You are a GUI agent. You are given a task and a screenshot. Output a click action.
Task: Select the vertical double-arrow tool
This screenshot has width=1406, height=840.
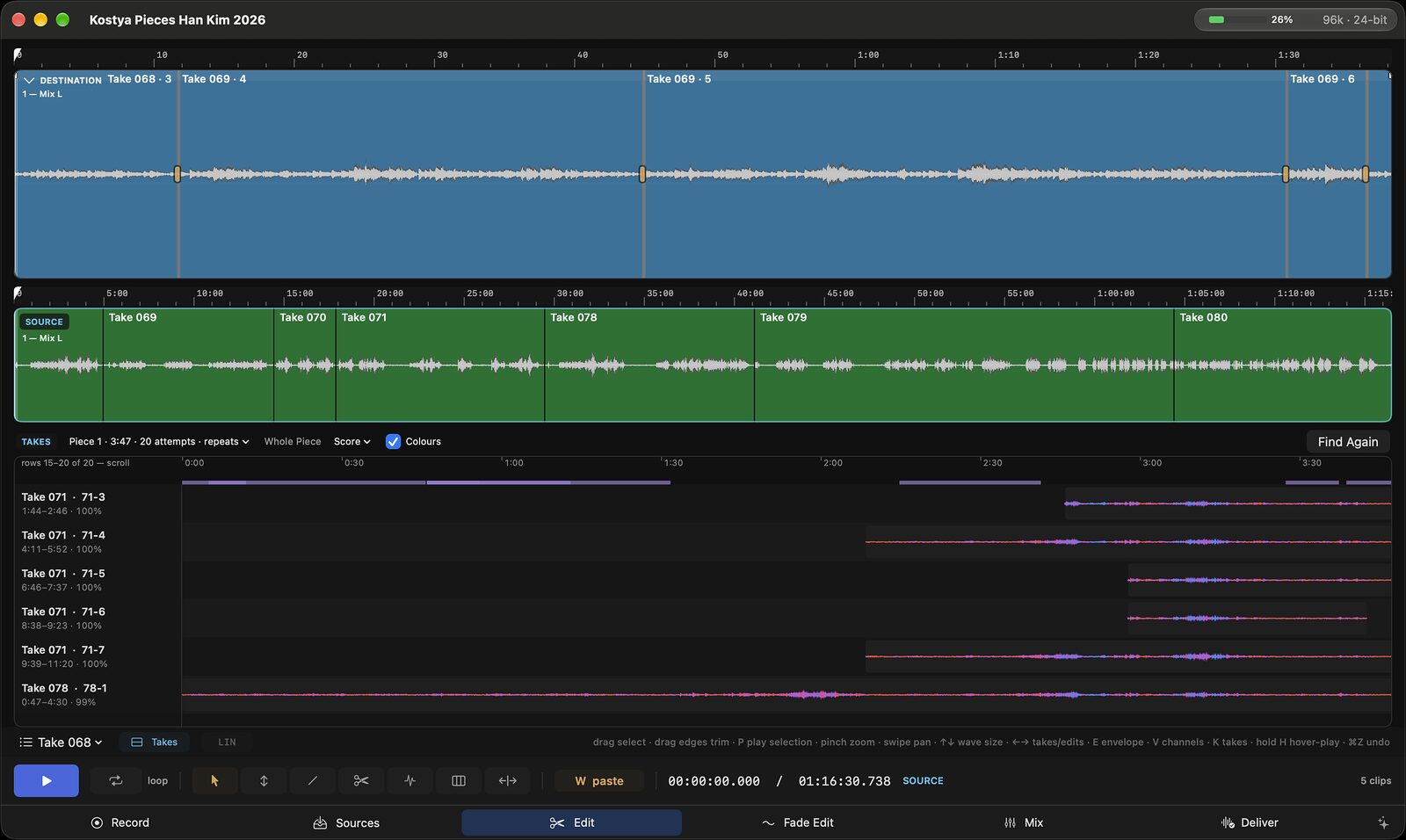pyautogui.click(x=264, y=780)
